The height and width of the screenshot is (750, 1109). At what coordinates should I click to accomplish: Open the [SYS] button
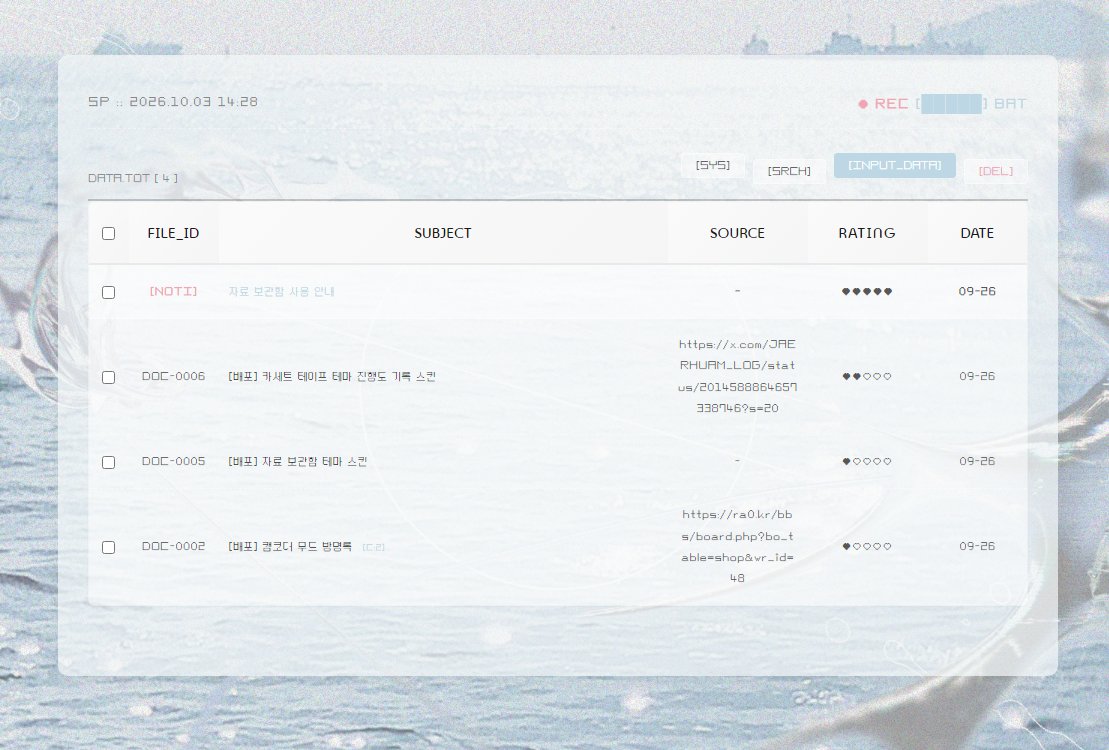pyautogui.click(x=712, y=165)
